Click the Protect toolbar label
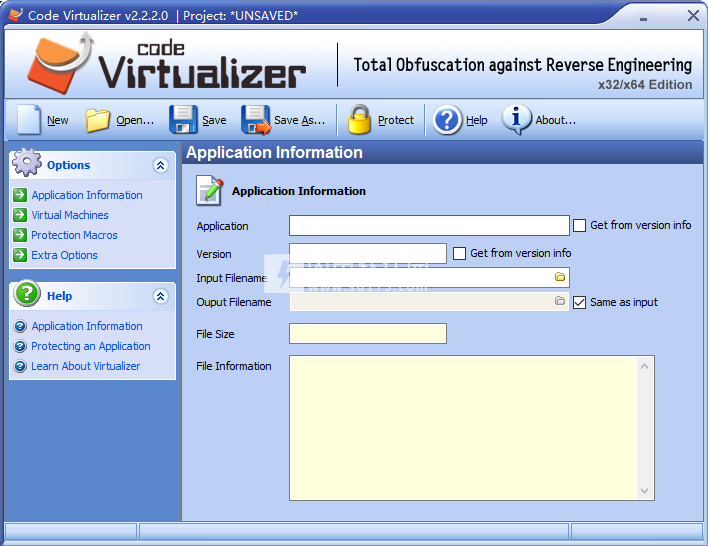The image size is (708, 546). click(396, 121)
